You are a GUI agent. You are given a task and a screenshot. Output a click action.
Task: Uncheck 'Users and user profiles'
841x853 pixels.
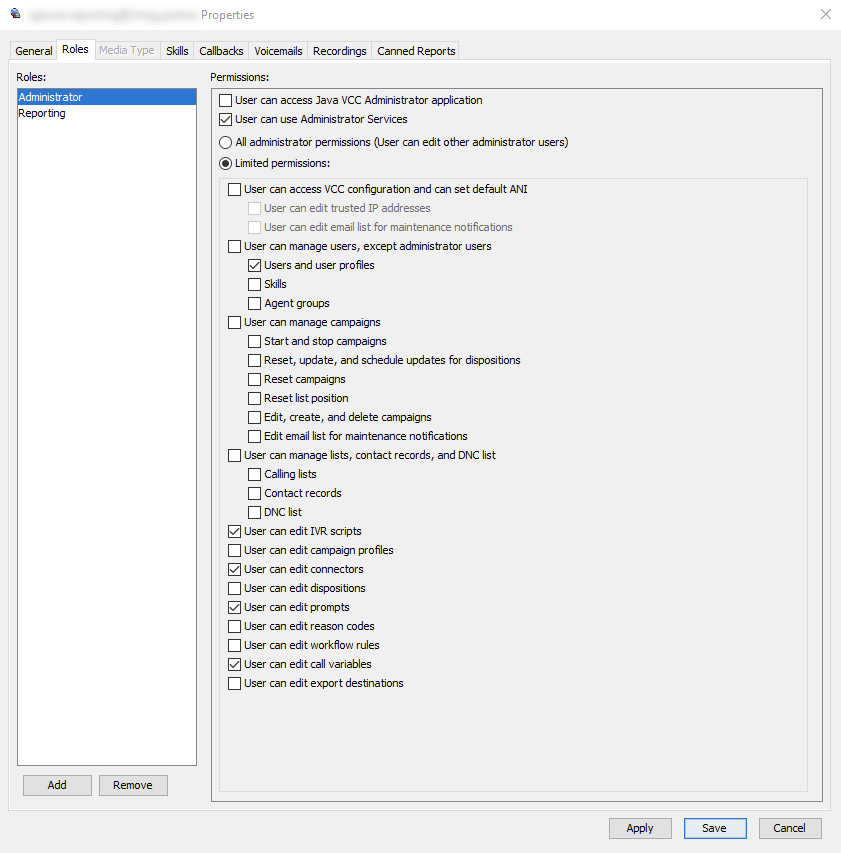[x=254, y=265]
